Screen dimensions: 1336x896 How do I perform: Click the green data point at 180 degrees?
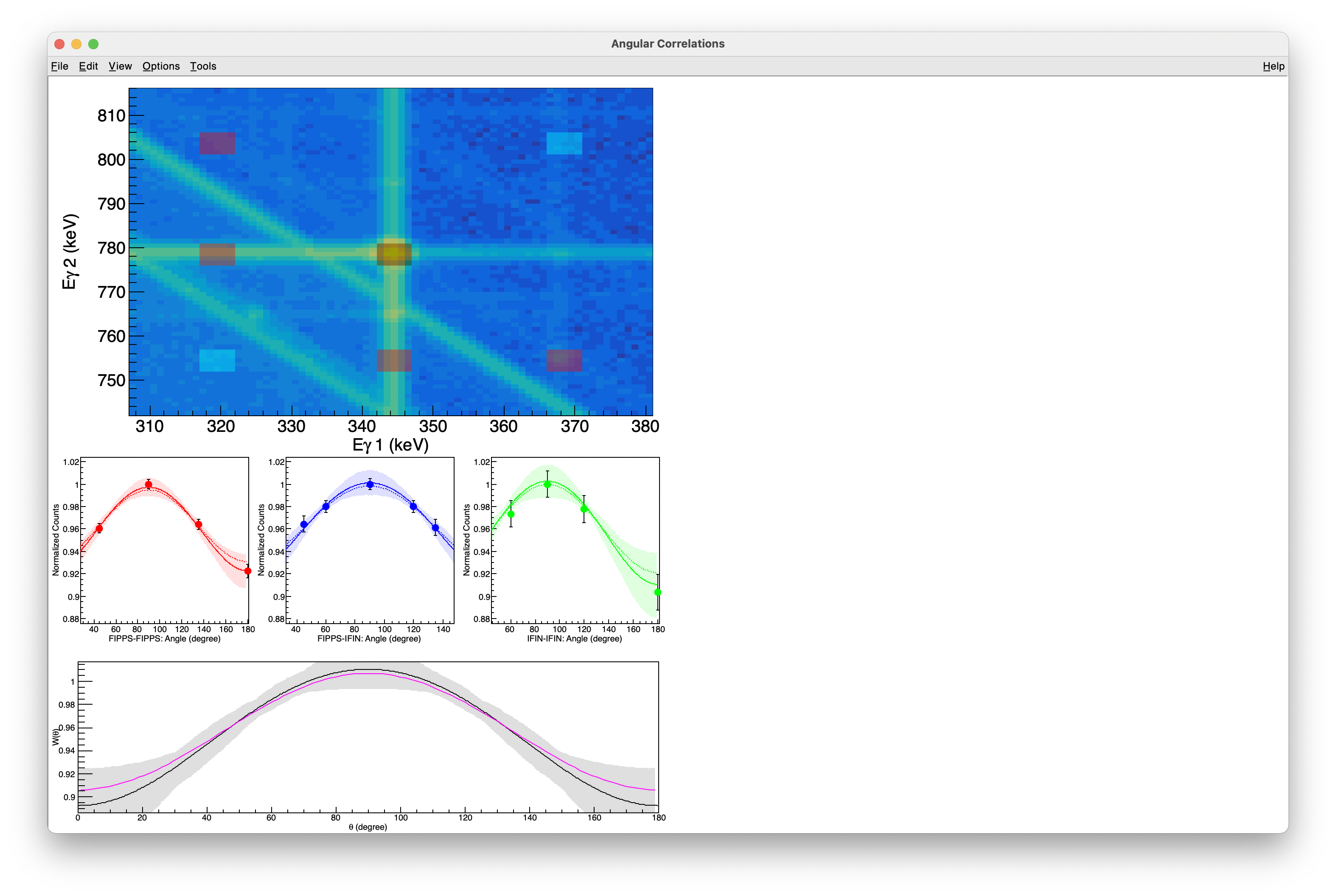coord(657,593)
